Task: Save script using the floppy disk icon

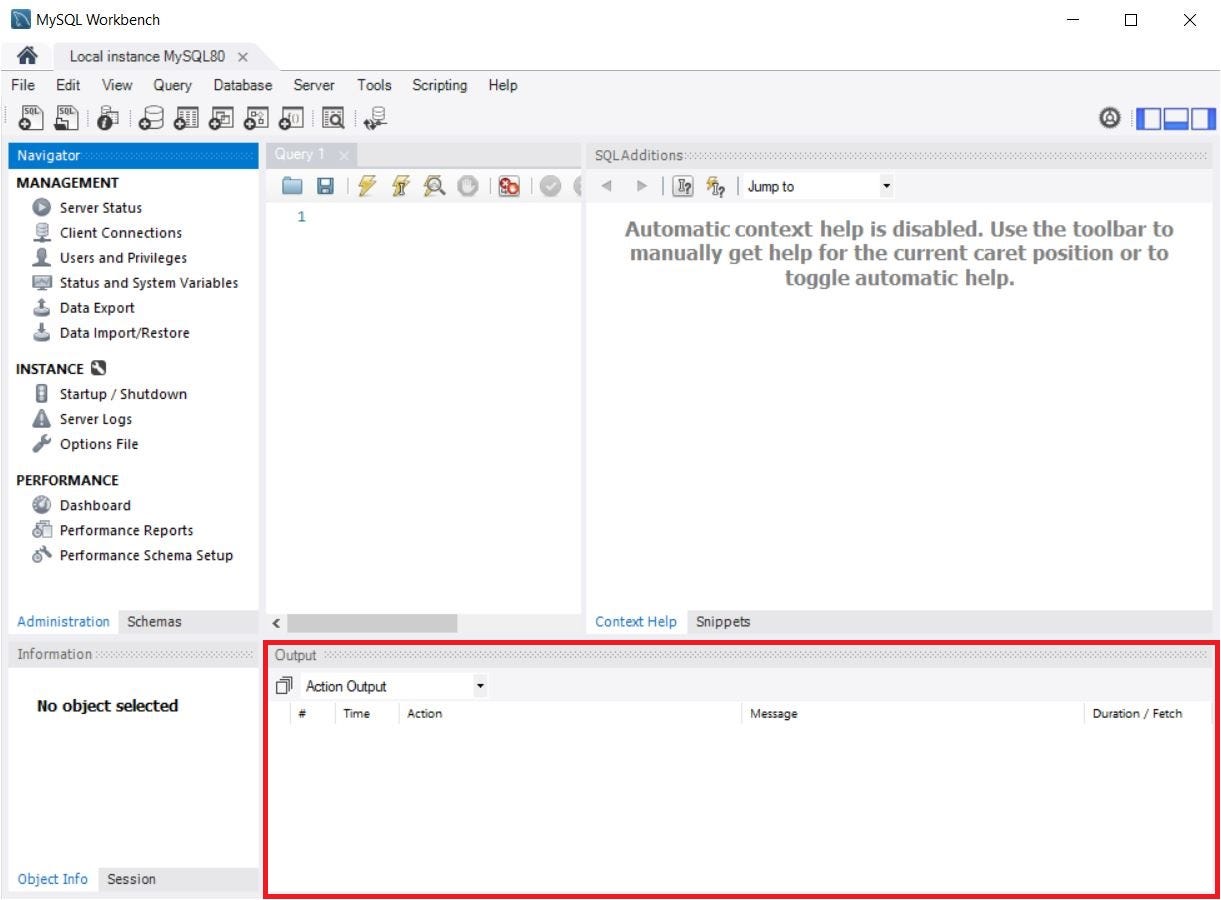Action: point(325,186)
